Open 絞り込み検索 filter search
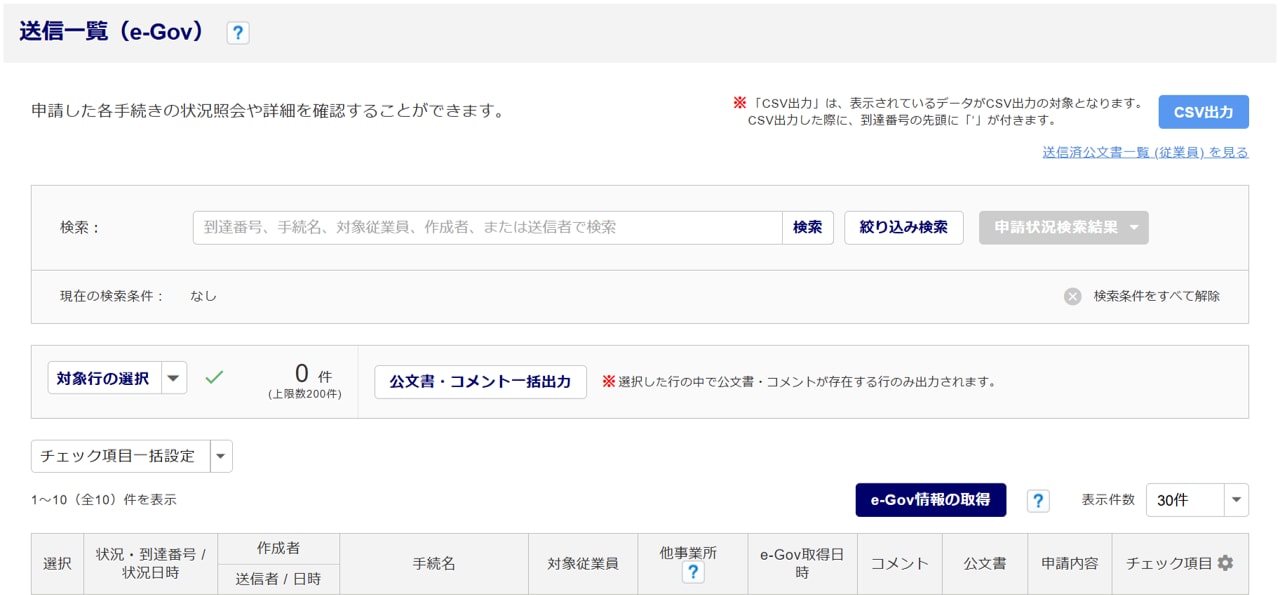 pyautogui.click(x=903, y=227)
